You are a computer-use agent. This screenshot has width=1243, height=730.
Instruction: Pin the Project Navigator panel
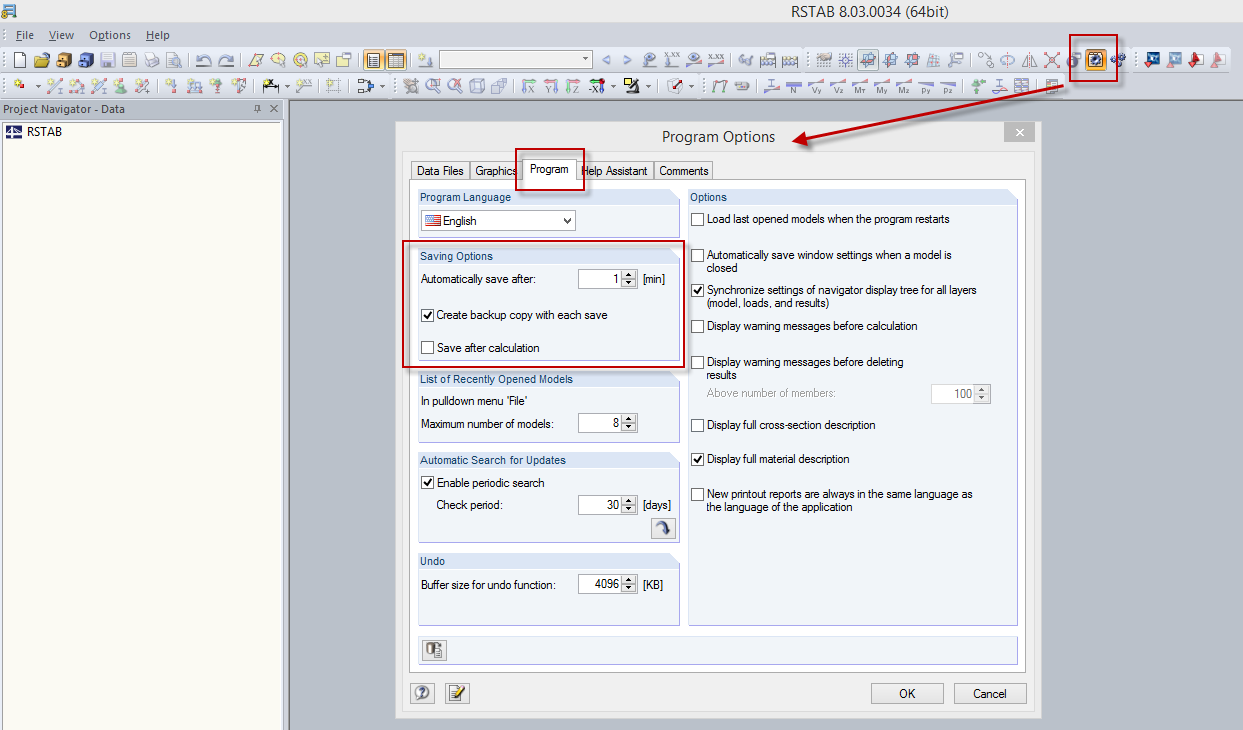pyautogui.click(x=257, y=109)
